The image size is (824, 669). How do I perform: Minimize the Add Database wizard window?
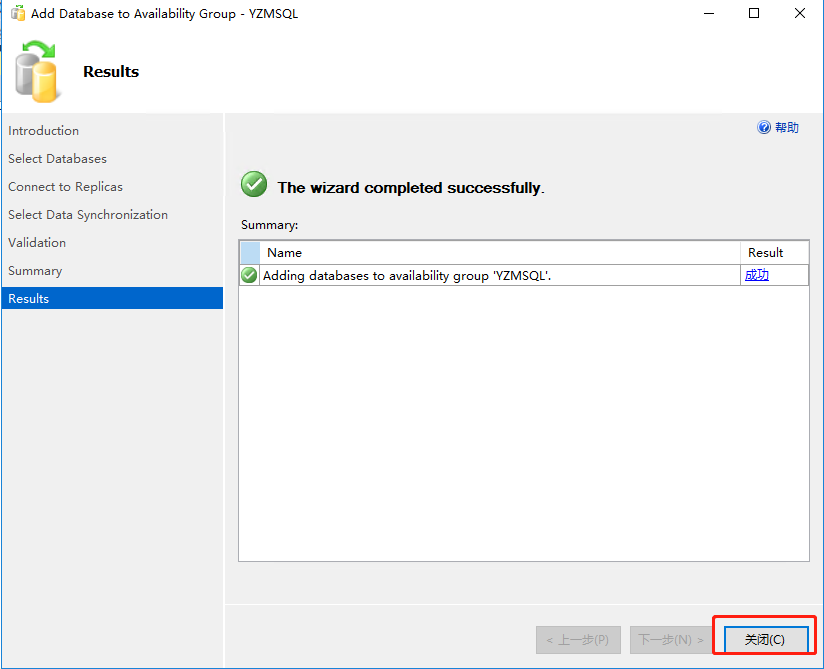point(707,14)
